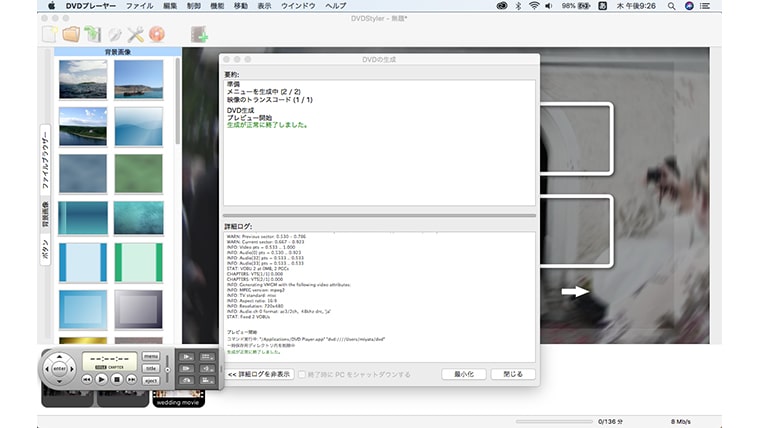Click the background image list scrollbar
Viewport: 760px width, 428px height.
tap(177, 102)
